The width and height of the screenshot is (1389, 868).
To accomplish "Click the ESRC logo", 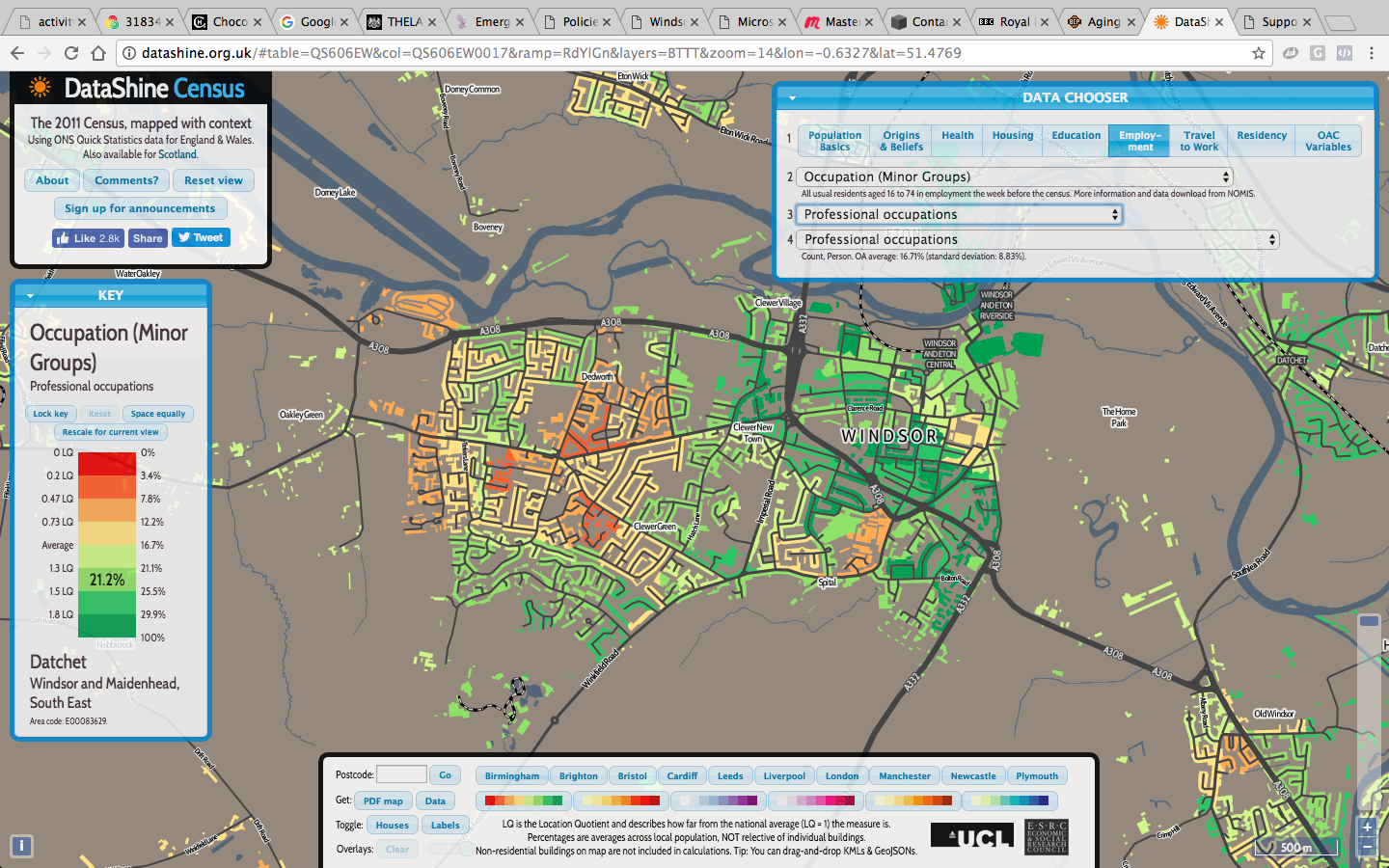I will pyautogui.click(x=1047, y=836).
